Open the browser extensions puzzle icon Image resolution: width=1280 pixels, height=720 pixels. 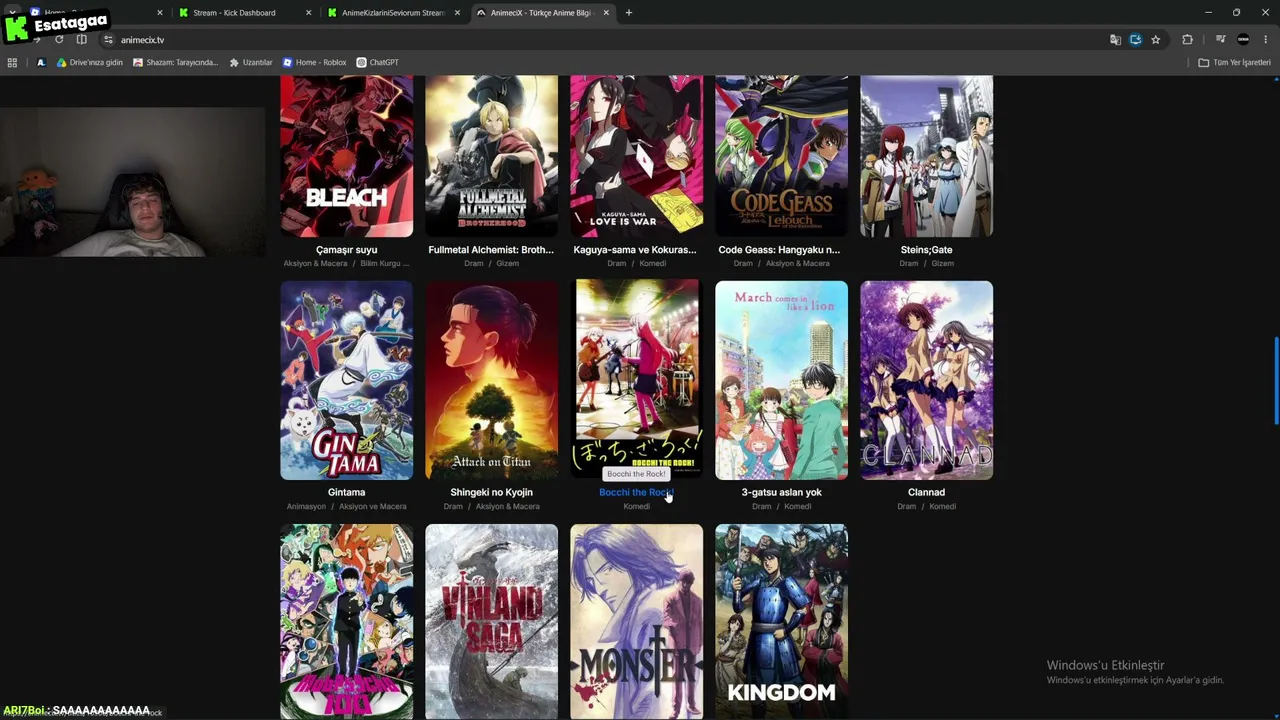[x=1187, y=40]
